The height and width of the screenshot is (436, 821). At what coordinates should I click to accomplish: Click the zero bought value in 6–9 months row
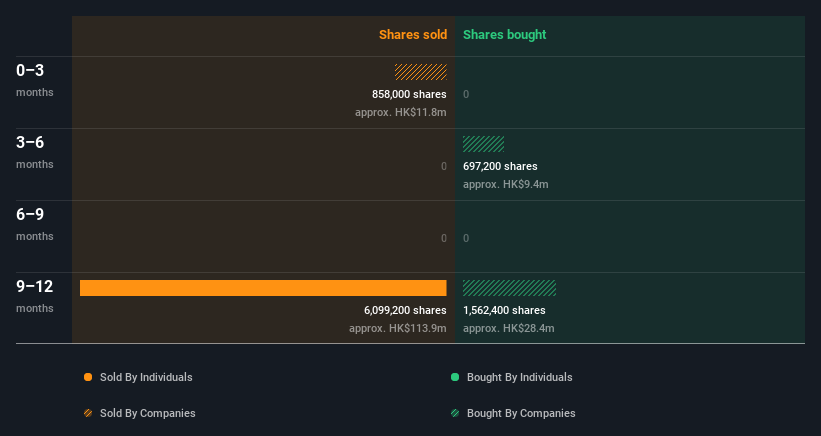click(466, 238)
